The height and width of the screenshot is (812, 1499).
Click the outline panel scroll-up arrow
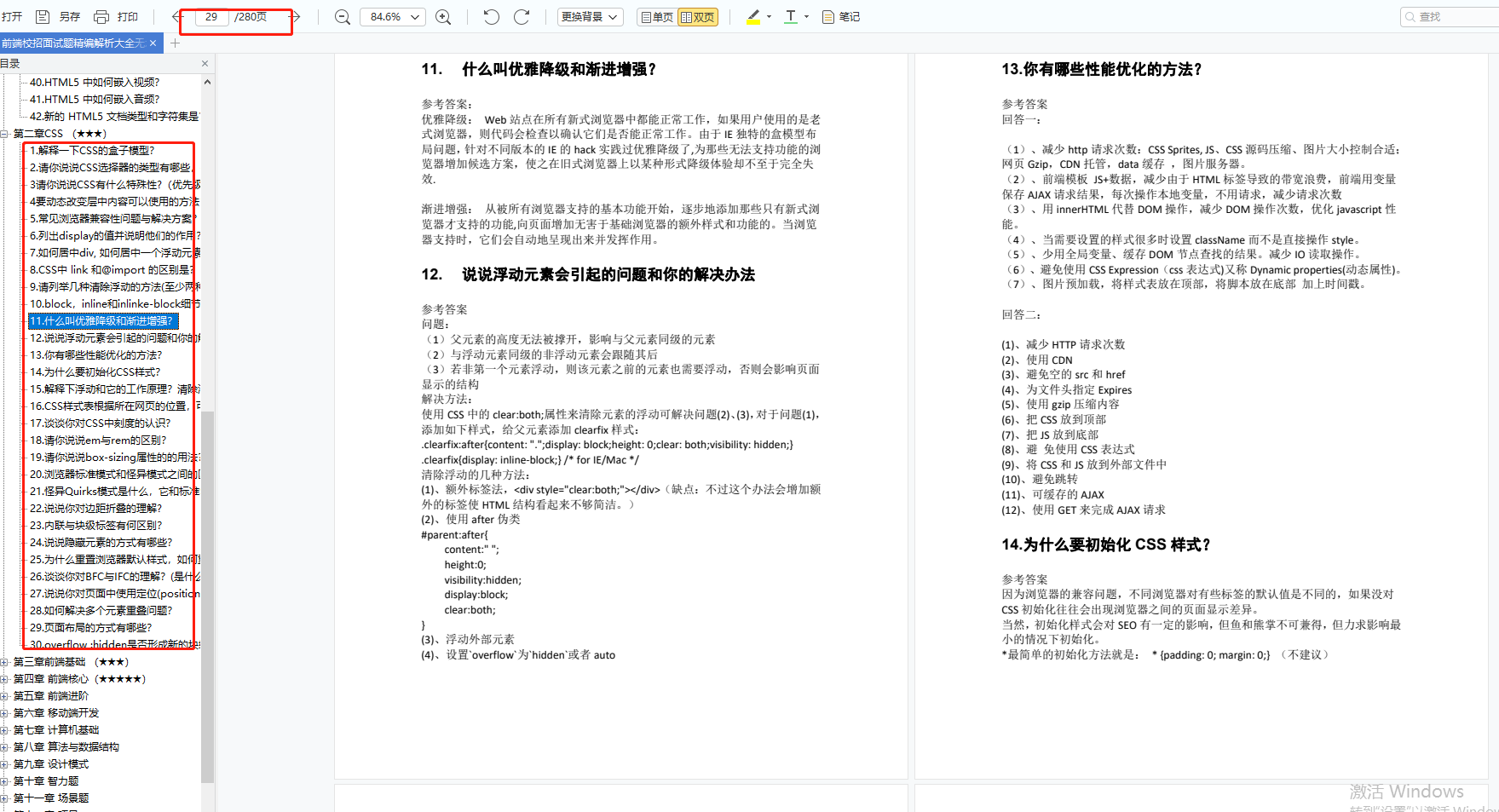click(207, 82)
